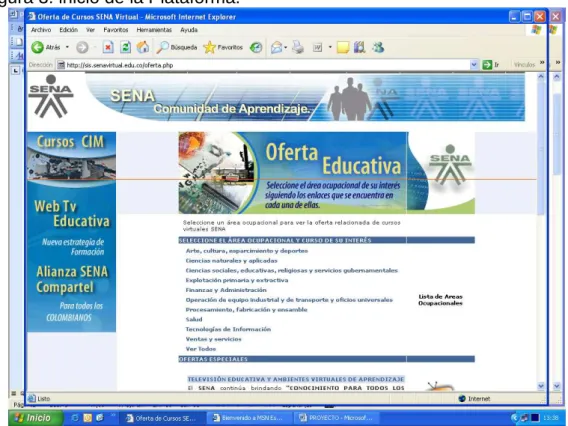Refresh the page with the green arrows icon
The height and width of the screenshot is (426, 568).
click(125, 47)
